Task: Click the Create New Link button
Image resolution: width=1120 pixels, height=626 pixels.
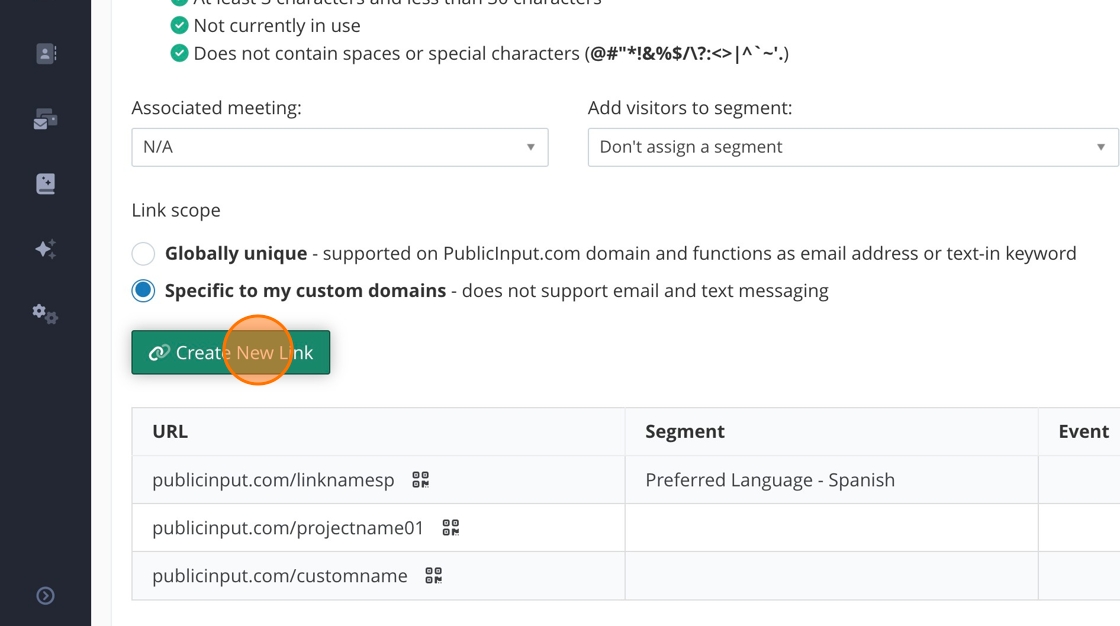Action: 230,353
